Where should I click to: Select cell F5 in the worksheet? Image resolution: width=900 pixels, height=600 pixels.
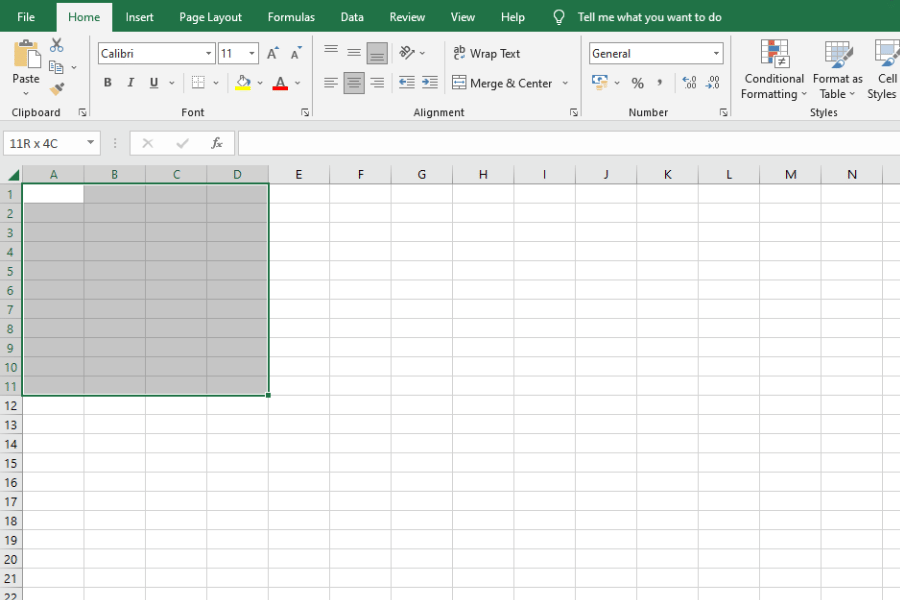[360, 270]
